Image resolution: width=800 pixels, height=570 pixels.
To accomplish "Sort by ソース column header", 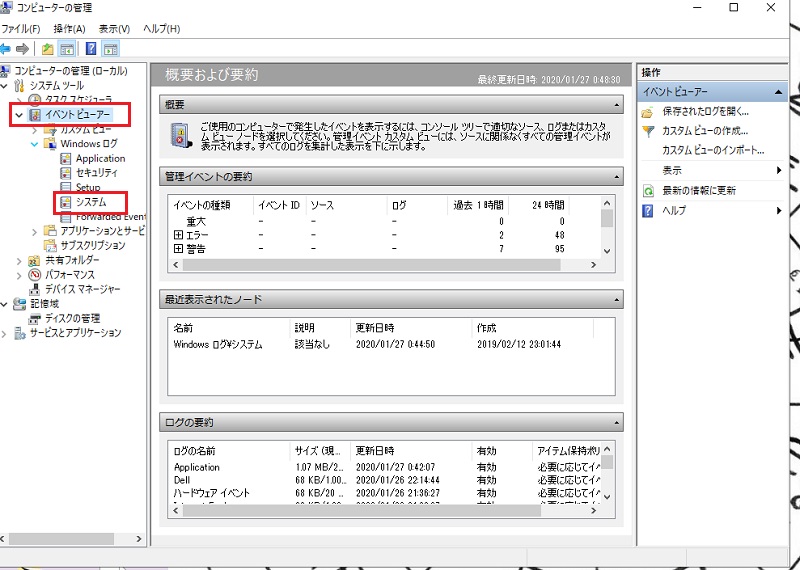I will click(x=347, y=205).
